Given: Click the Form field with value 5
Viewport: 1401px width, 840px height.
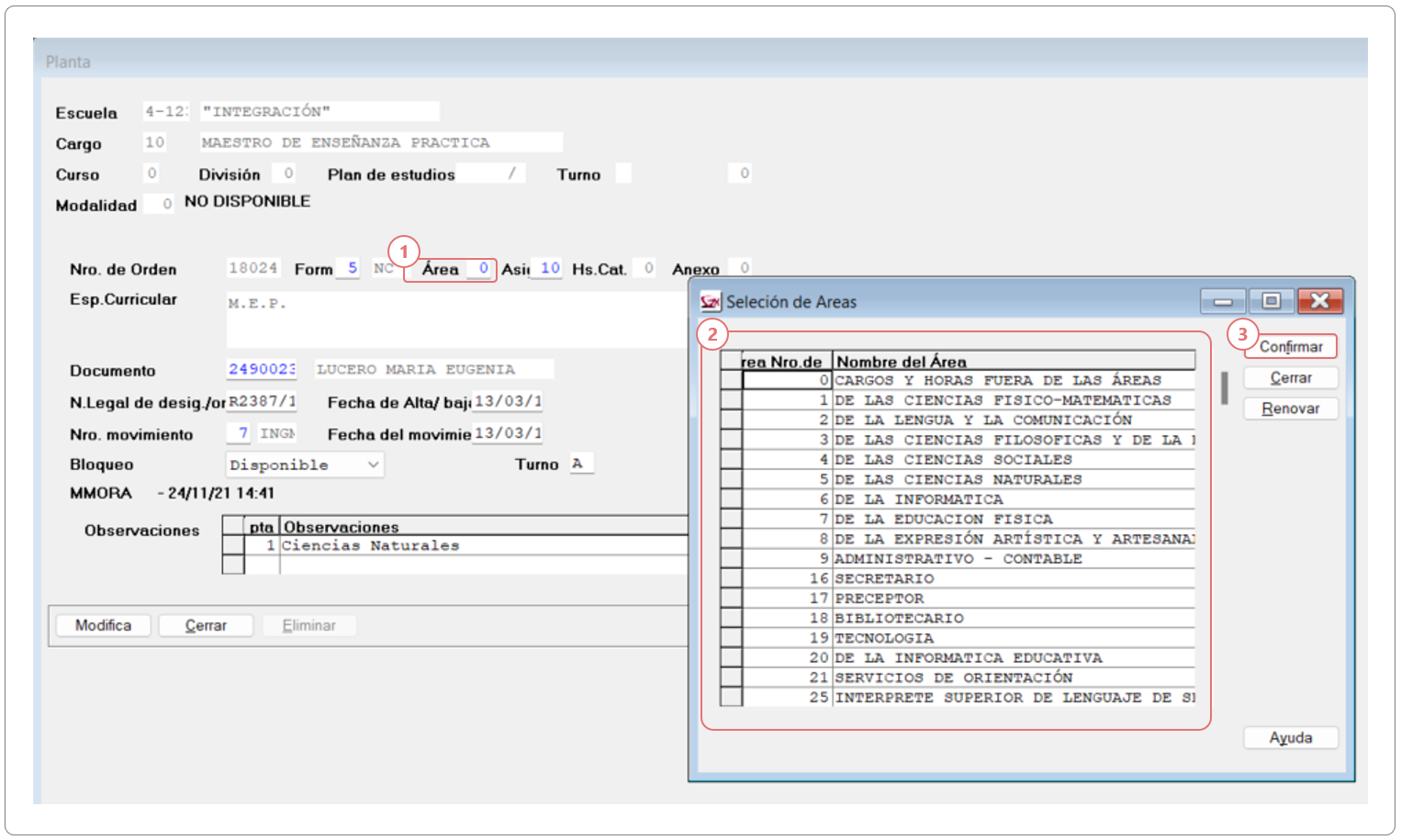Looking at the screenshot, I should [348, 268].
